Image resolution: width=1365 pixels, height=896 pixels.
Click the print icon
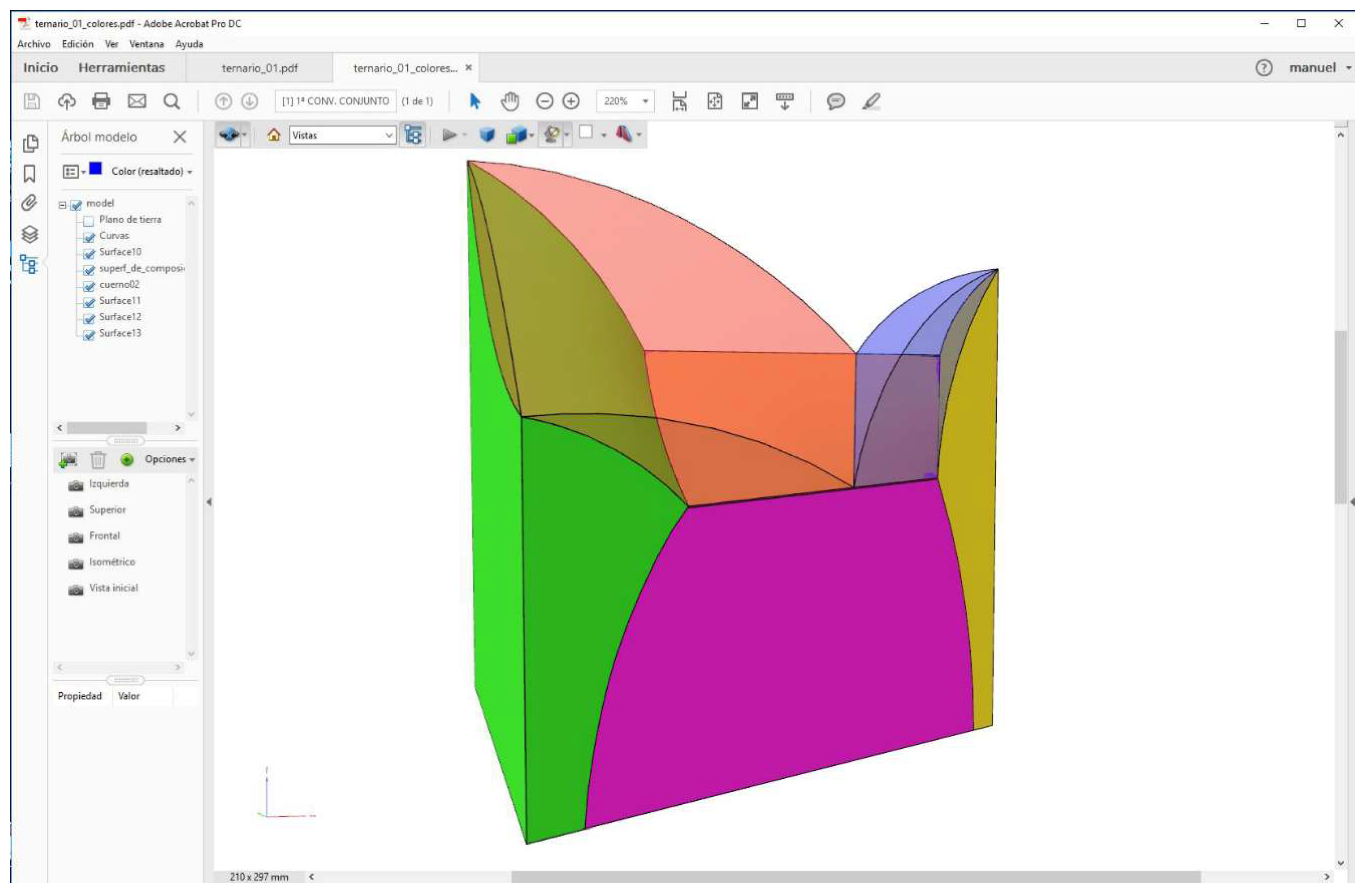tap(101, 101)
